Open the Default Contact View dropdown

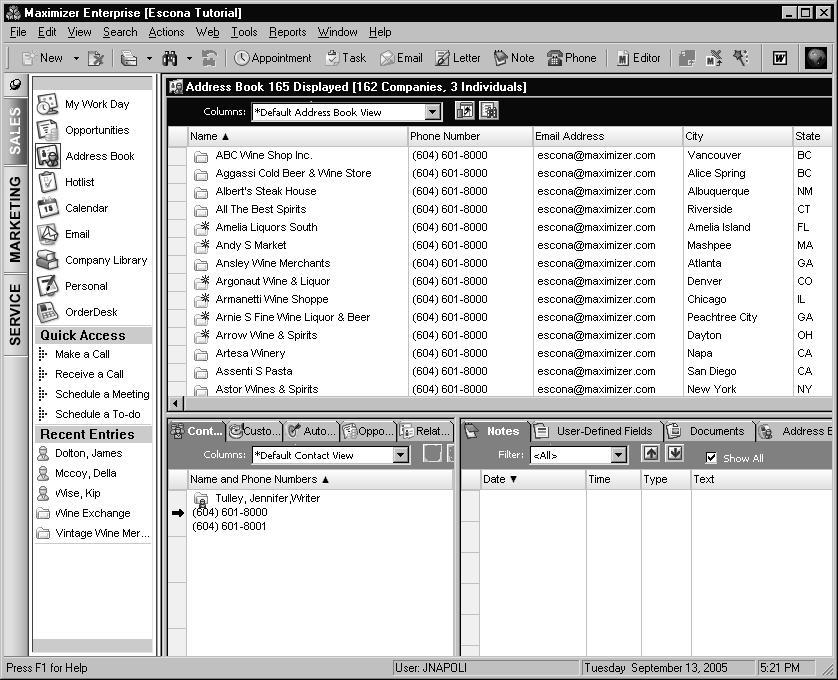pyautogui.click(x=400, y=455)
